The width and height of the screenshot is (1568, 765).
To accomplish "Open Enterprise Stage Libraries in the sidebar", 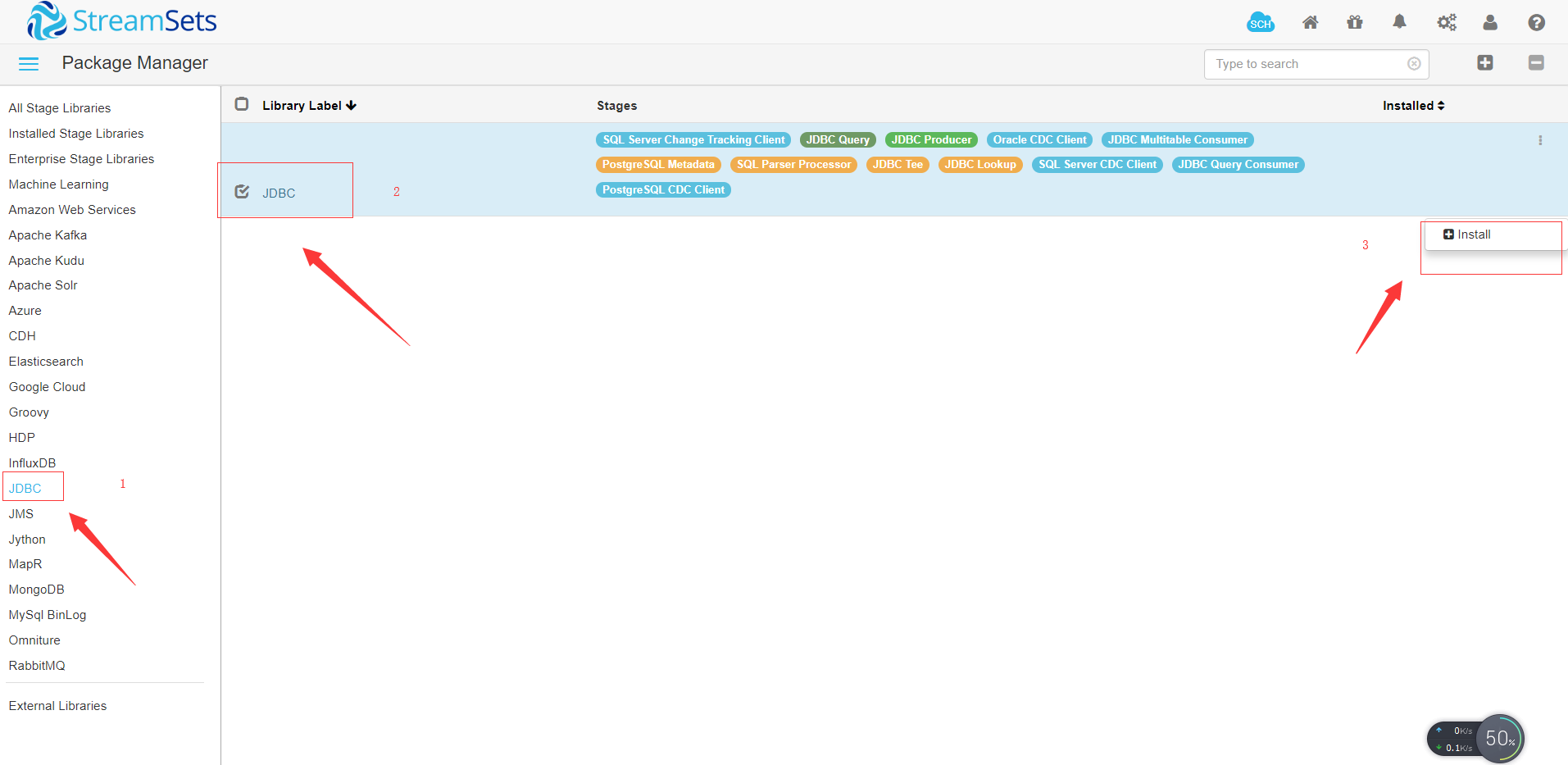I will coord(81,158).
